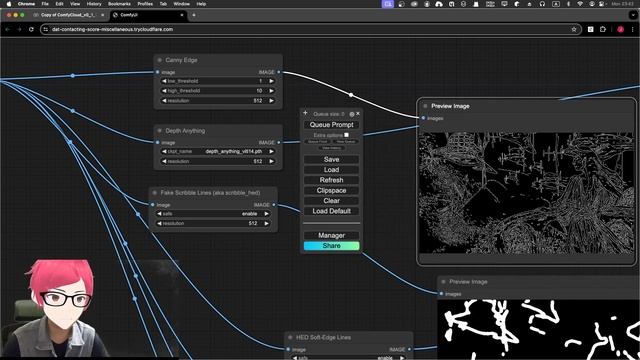Click upper Preview Image images input socket
The width and height of the screenshot is (640, 360).
pyautogui.click(x=423, y=118)
